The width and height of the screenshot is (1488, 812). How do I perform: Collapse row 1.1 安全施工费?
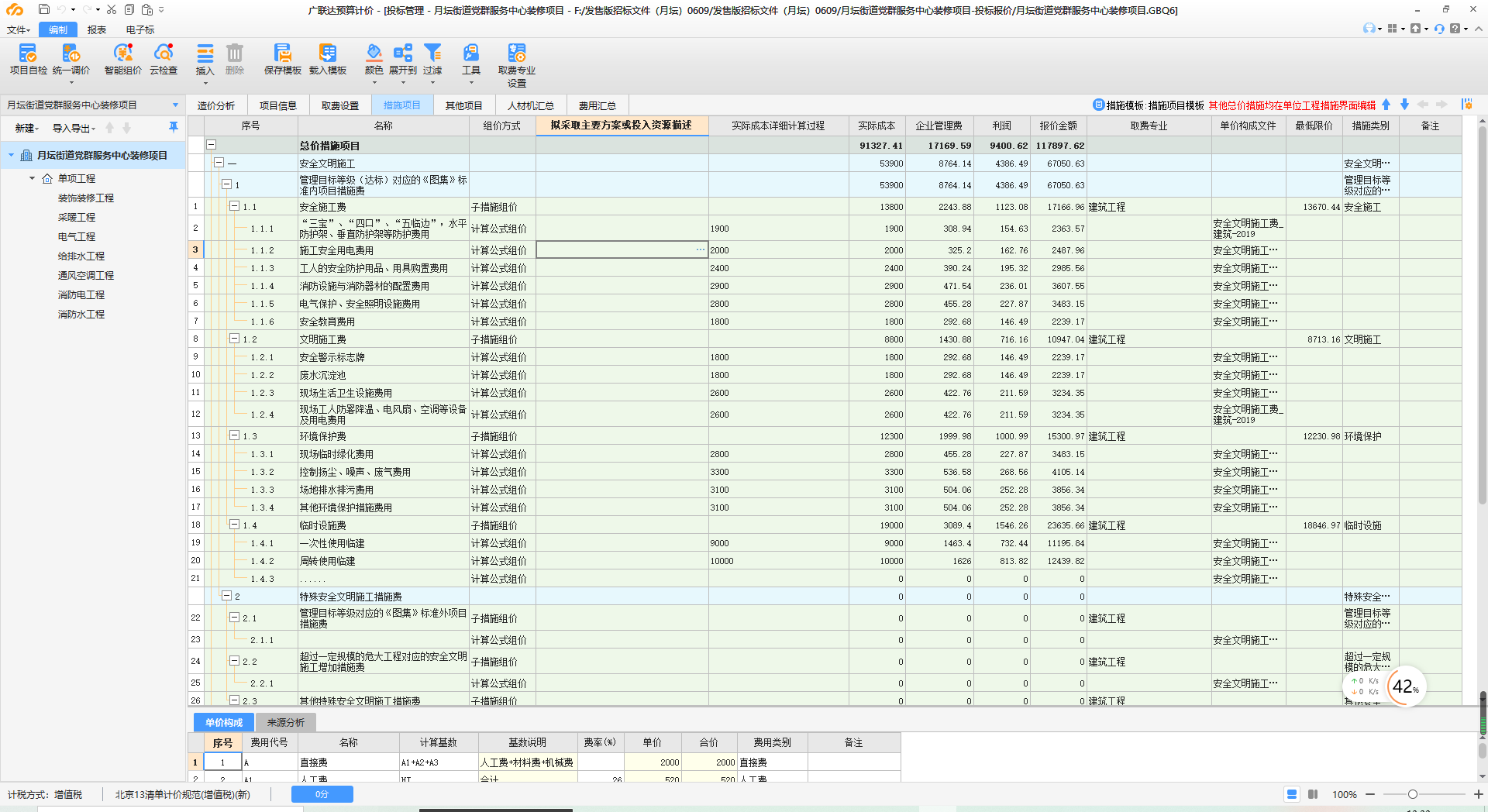pos(234,206)
